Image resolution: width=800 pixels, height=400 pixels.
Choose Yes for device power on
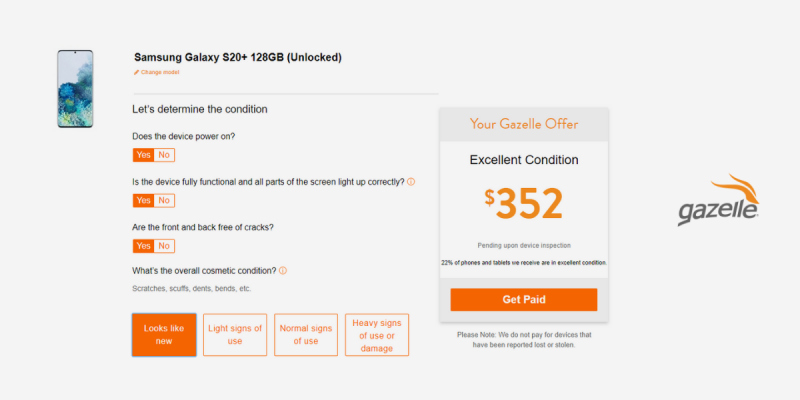(143, 155)
